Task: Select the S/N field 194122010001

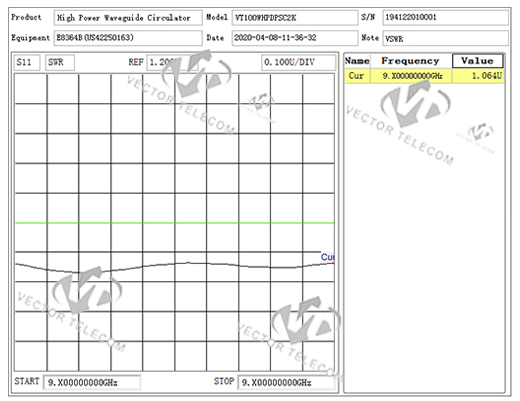Action: [446, 18]
